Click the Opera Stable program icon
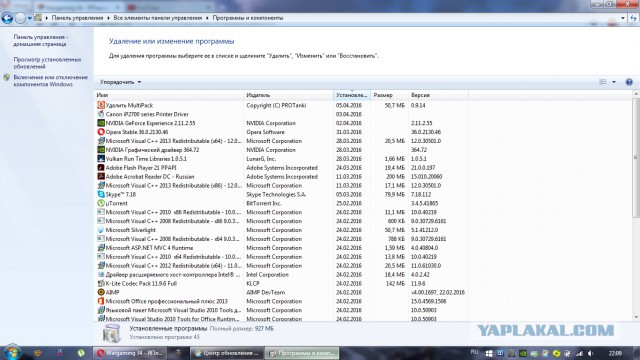Screen dimensions: 640x360 pos(101,132)
